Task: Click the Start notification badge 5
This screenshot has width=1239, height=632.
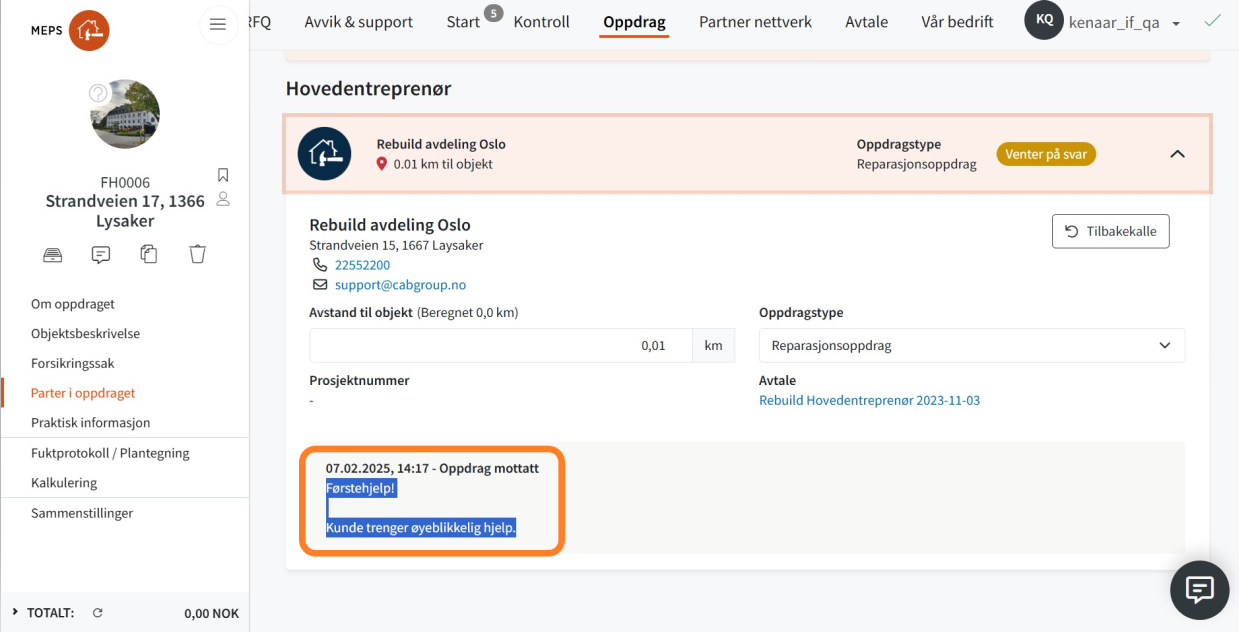Action: point(493,13)
